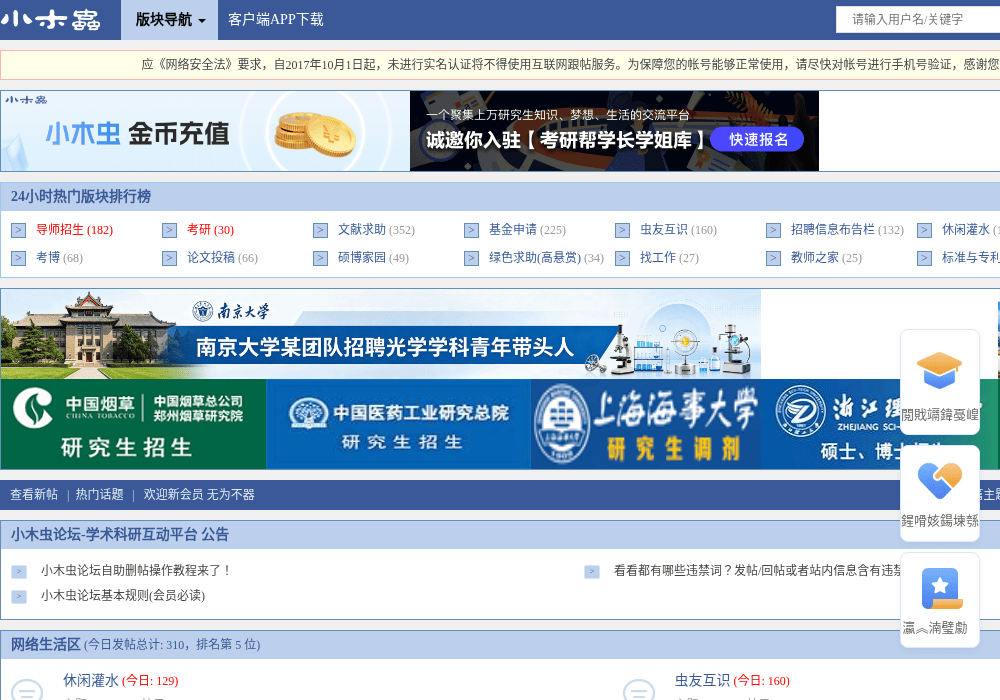Select 热门话题 in the blue bar
Viewport: 1000px width, 700px height.
click(x=99, y=495)
